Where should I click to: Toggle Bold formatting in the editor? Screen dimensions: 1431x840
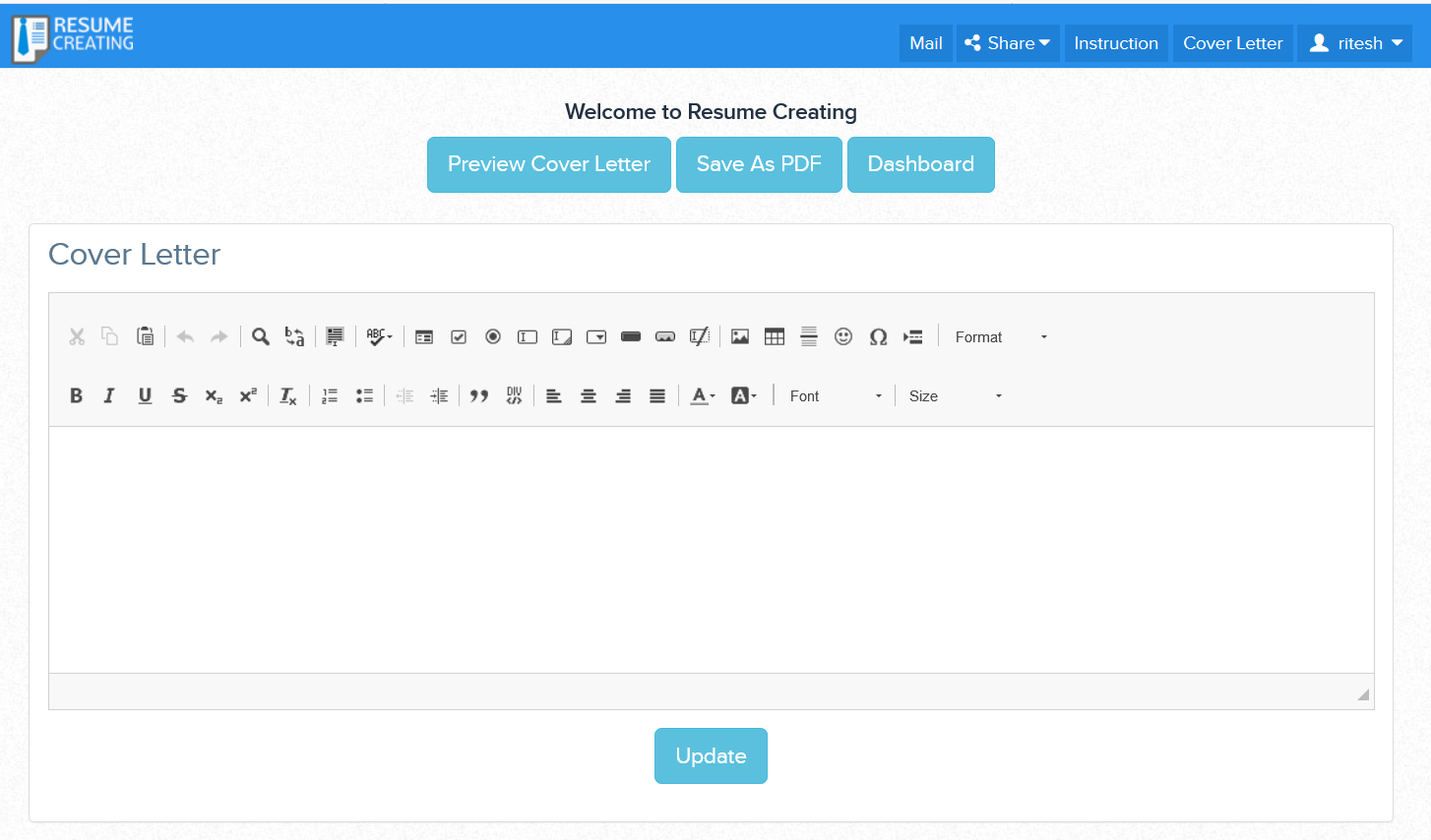(x=77, y=395)
